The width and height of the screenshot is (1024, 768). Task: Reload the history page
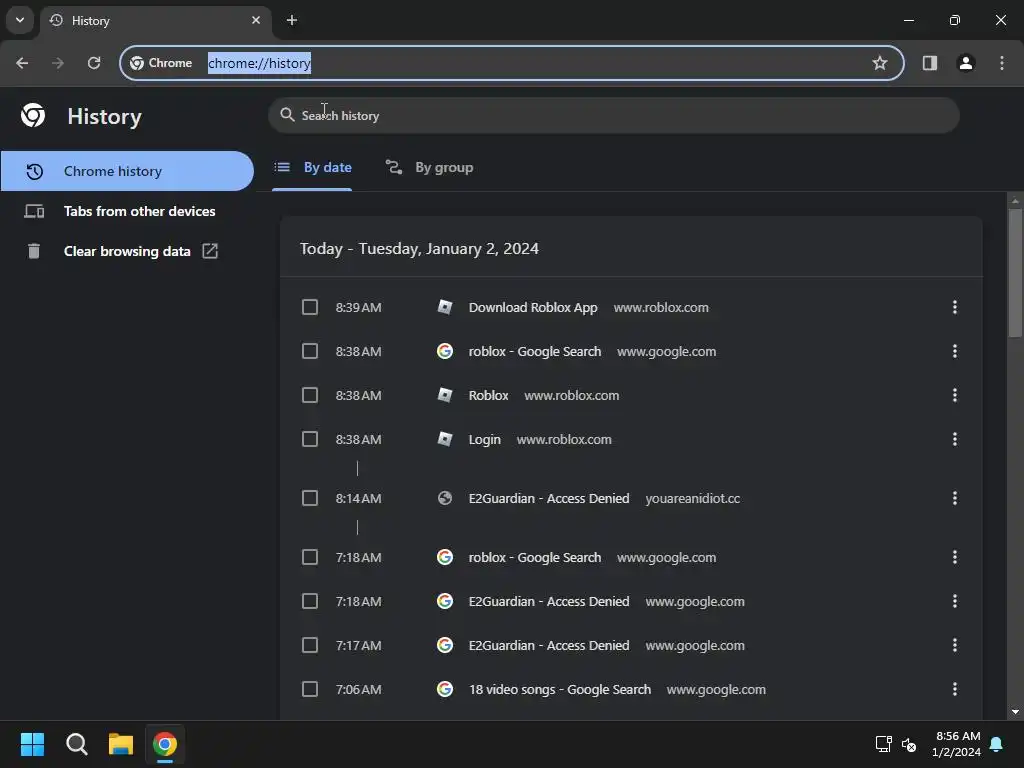click(x=94, y=63)
